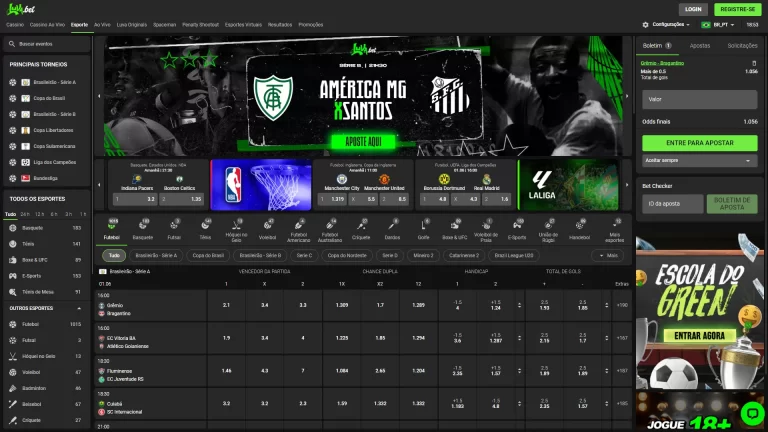Viewport: 768px width, 432px height.
Task: Open Mais esportes dropdown
Action: click(614, 230)
